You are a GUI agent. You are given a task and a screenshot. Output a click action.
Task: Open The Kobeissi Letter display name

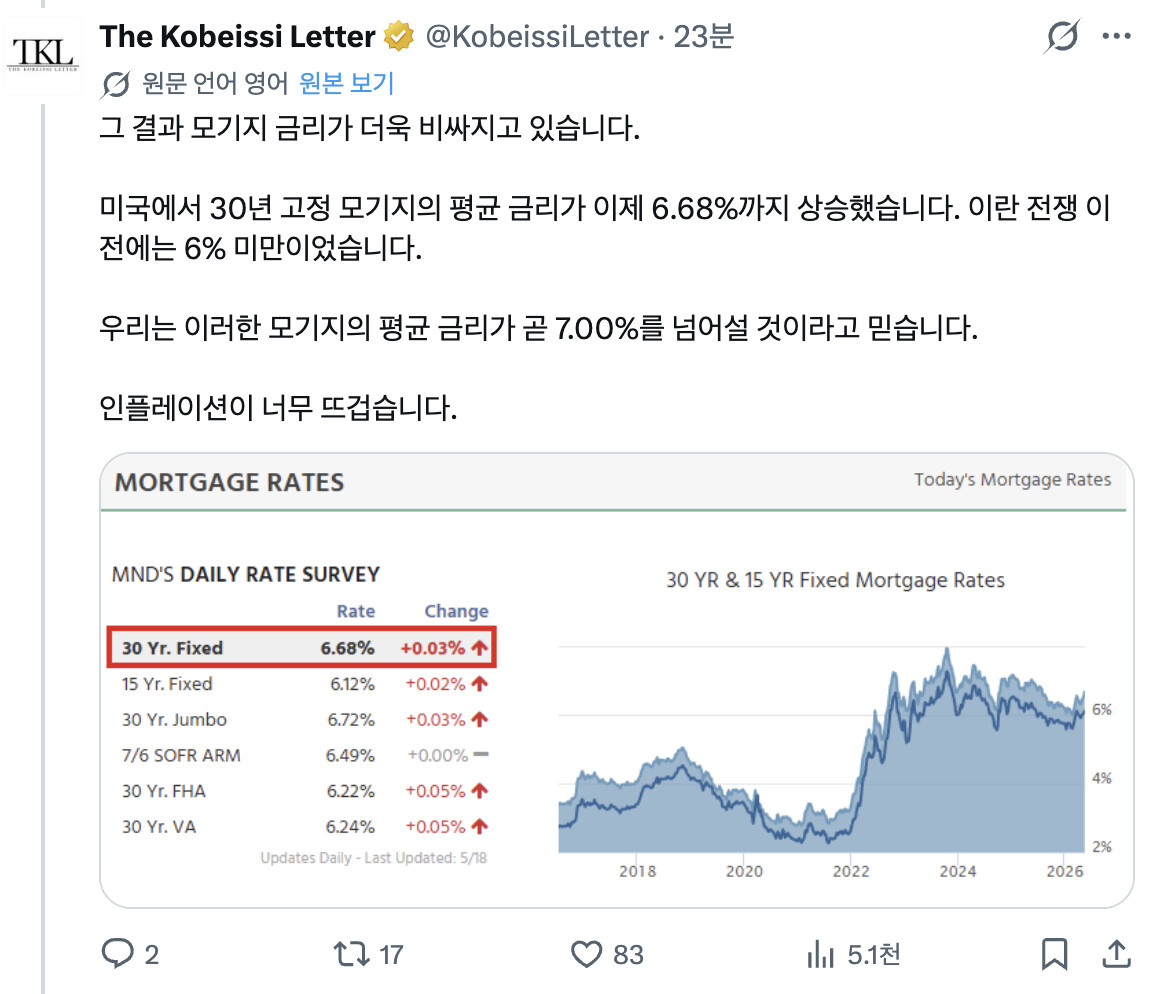(238, 36)
